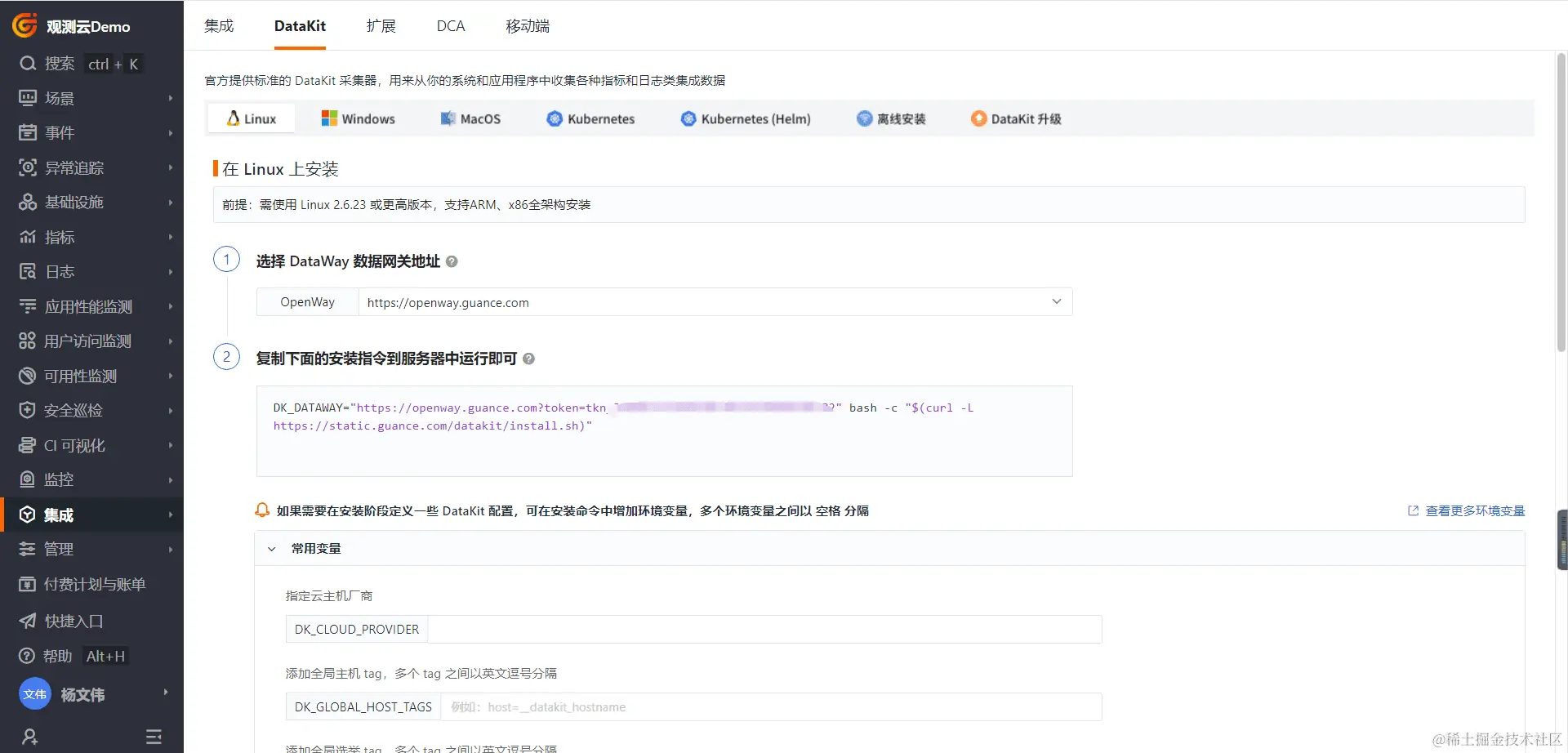The image size is (1568, 753).
Task: Switch to the 集成 top tab
Action: [x=219, y=26]
